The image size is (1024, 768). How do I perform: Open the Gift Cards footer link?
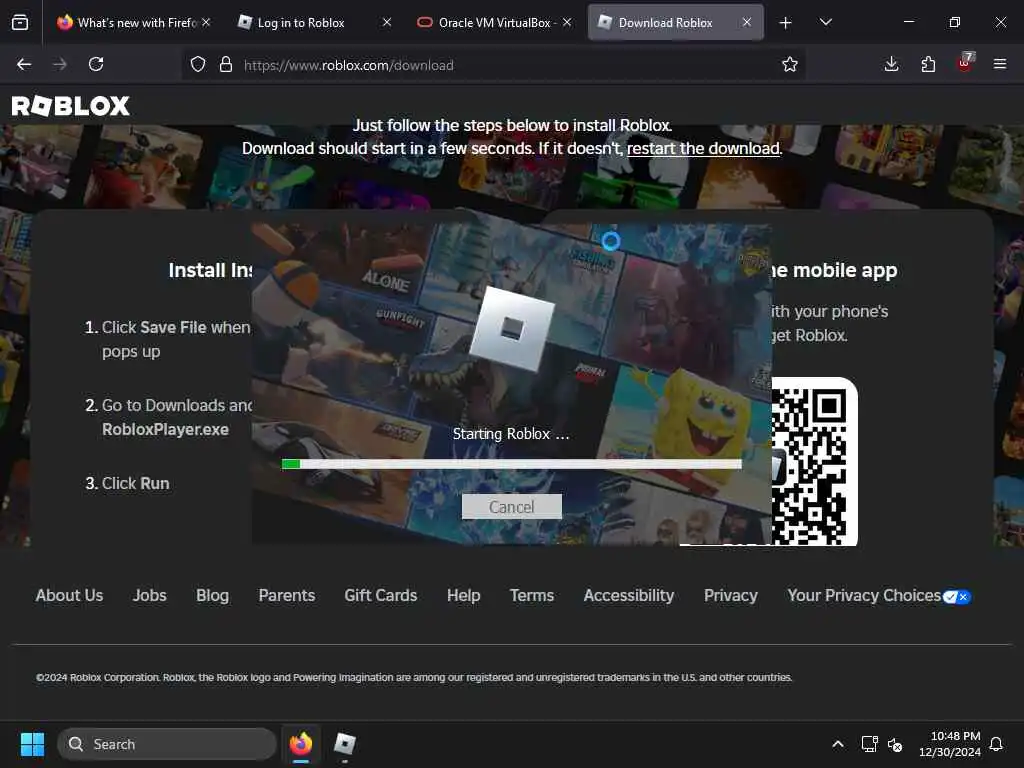point(381,596)
